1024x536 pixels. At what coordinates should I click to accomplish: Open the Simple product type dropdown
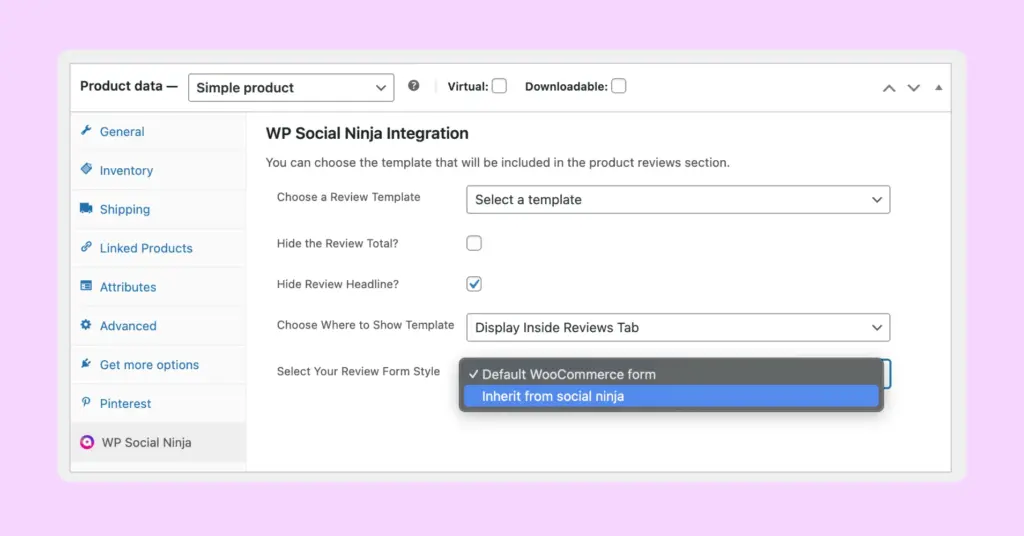(x=291, y=88)
